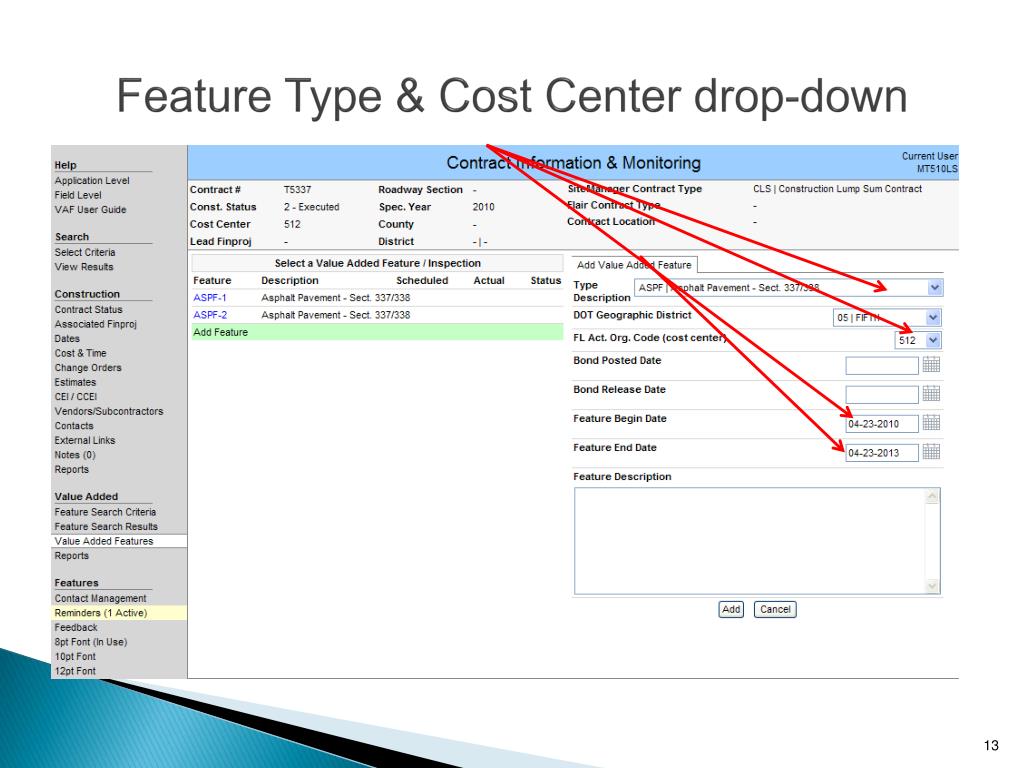The height and width of the screenshot is (768, 1024).
Task: Open Feedback
Action: coord(76,628)
